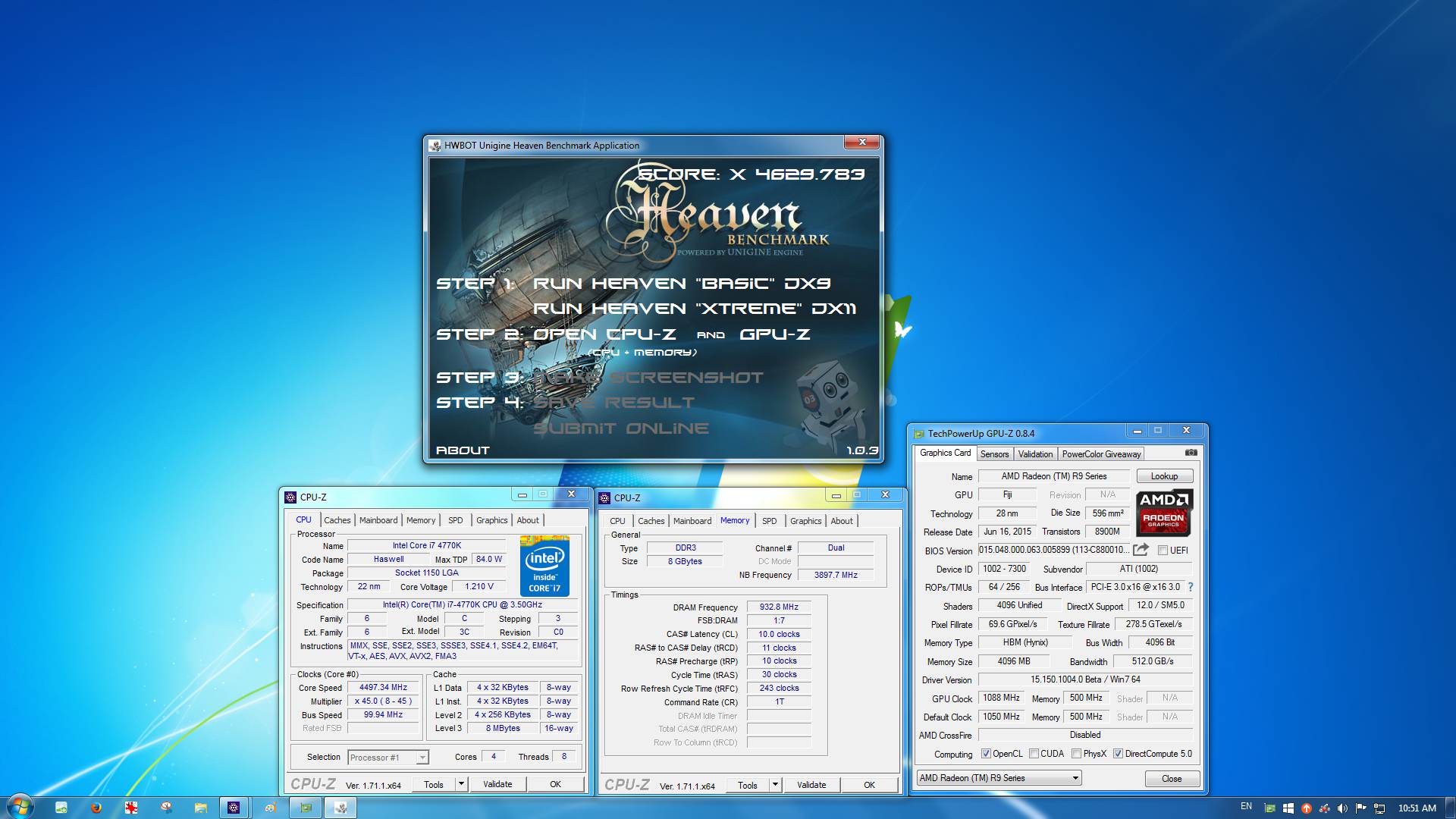This screenshot has width=1456, height=819.
Task: Open the Mainboard tab in the left CPU-Z window
Action: click(378, 520)
